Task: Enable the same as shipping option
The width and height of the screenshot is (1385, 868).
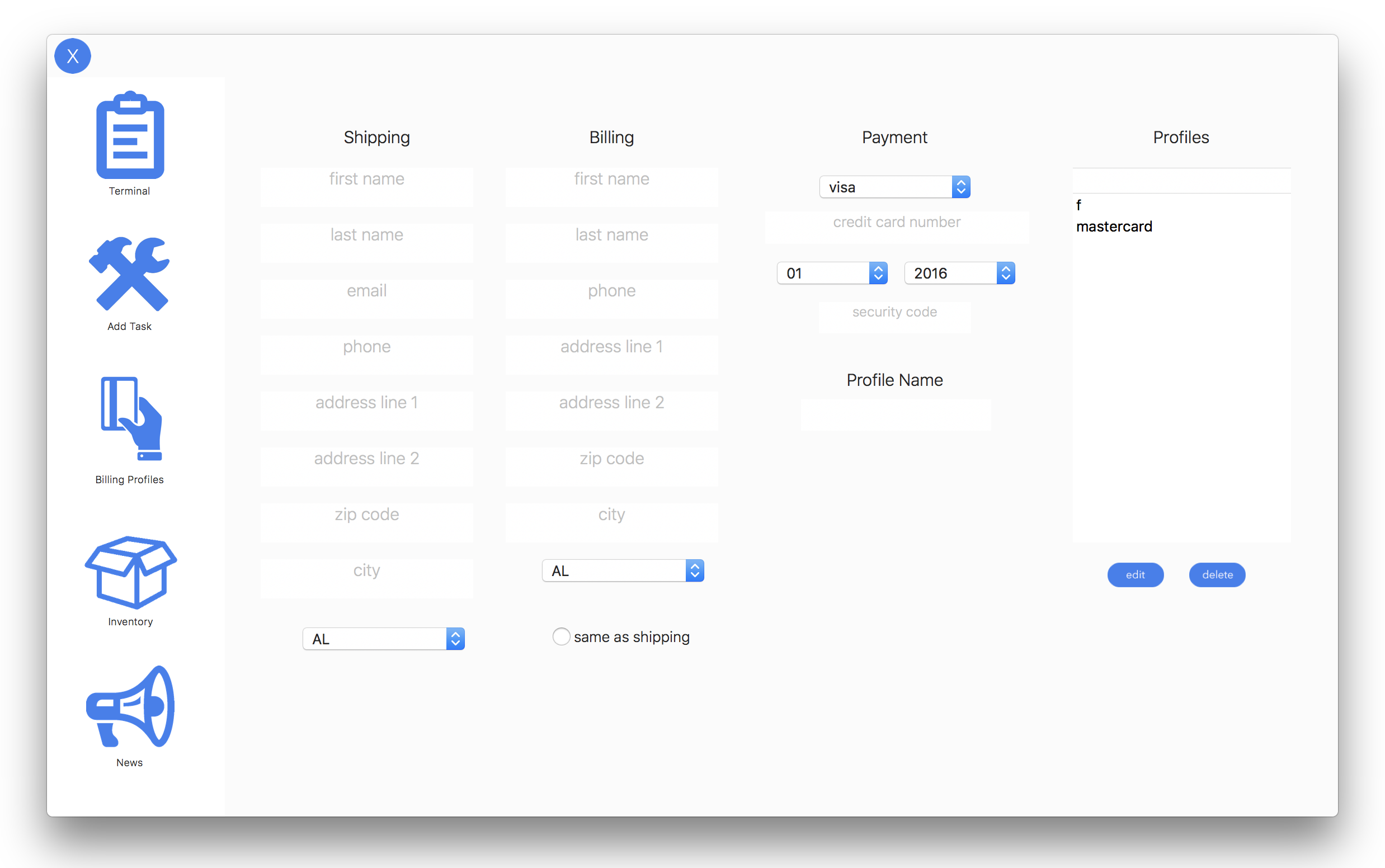Action: (561, 636)
